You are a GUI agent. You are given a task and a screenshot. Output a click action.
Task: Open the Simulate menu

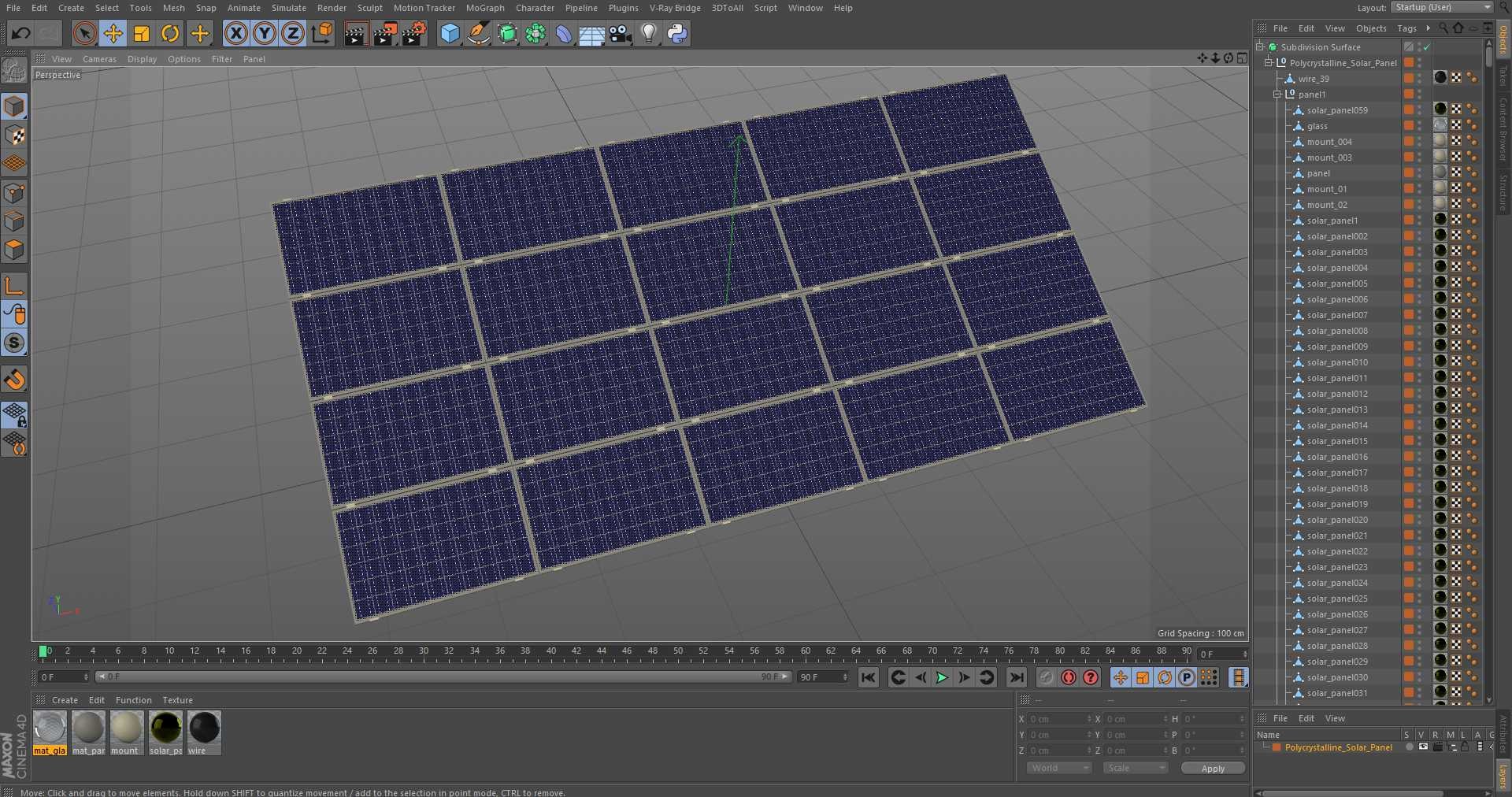point(289,8)
